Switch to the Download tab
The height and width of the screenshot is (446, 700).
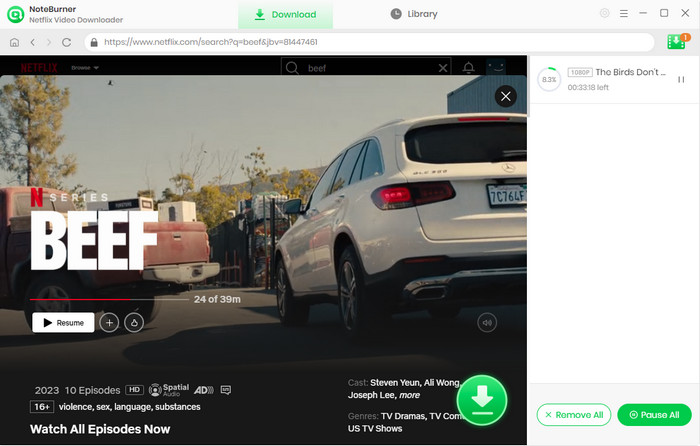coord(285,14)
